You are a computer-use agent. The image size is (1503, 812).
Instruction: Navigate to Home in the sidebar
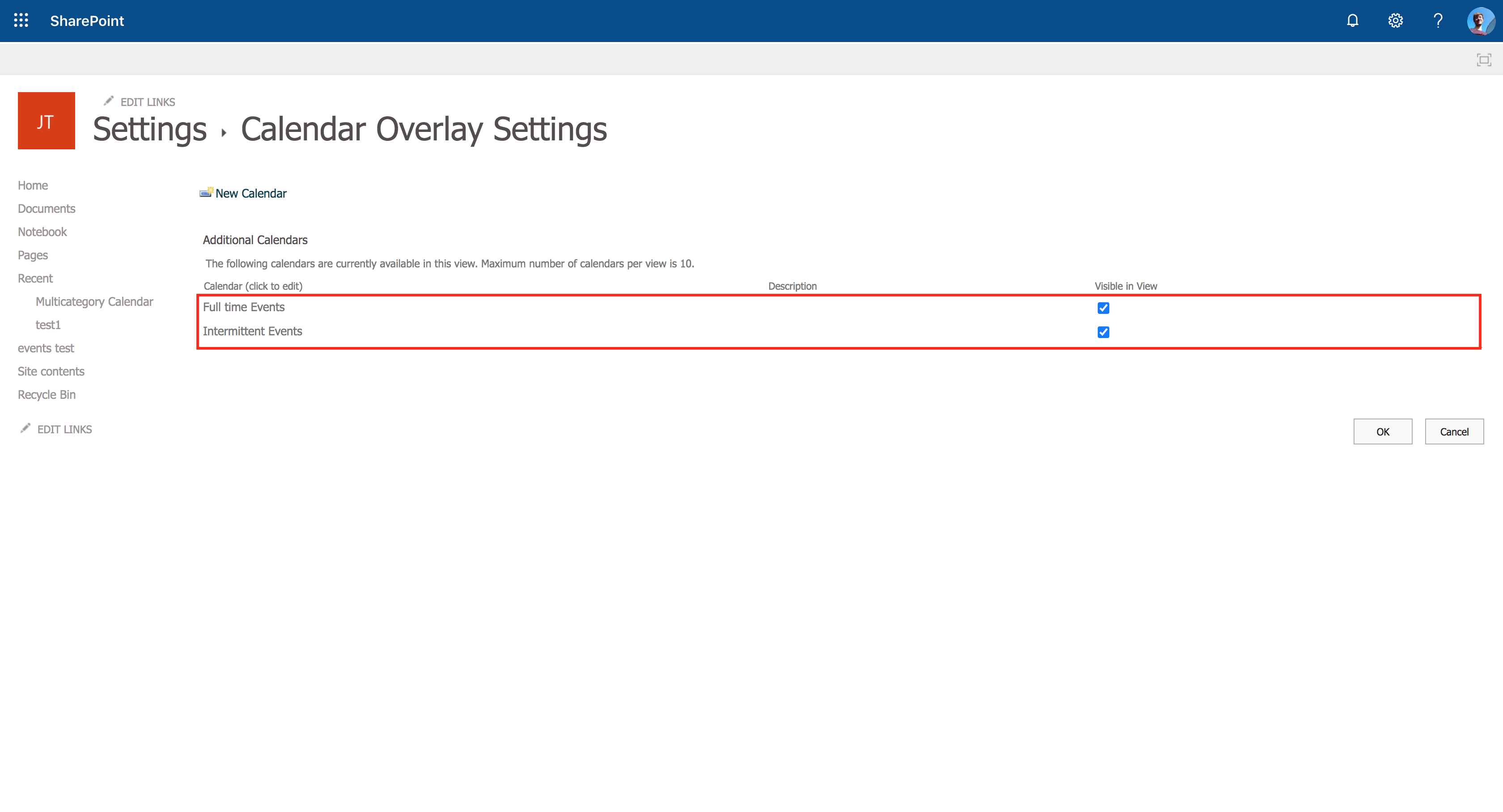pyautogui.click(x=33, y=185)
